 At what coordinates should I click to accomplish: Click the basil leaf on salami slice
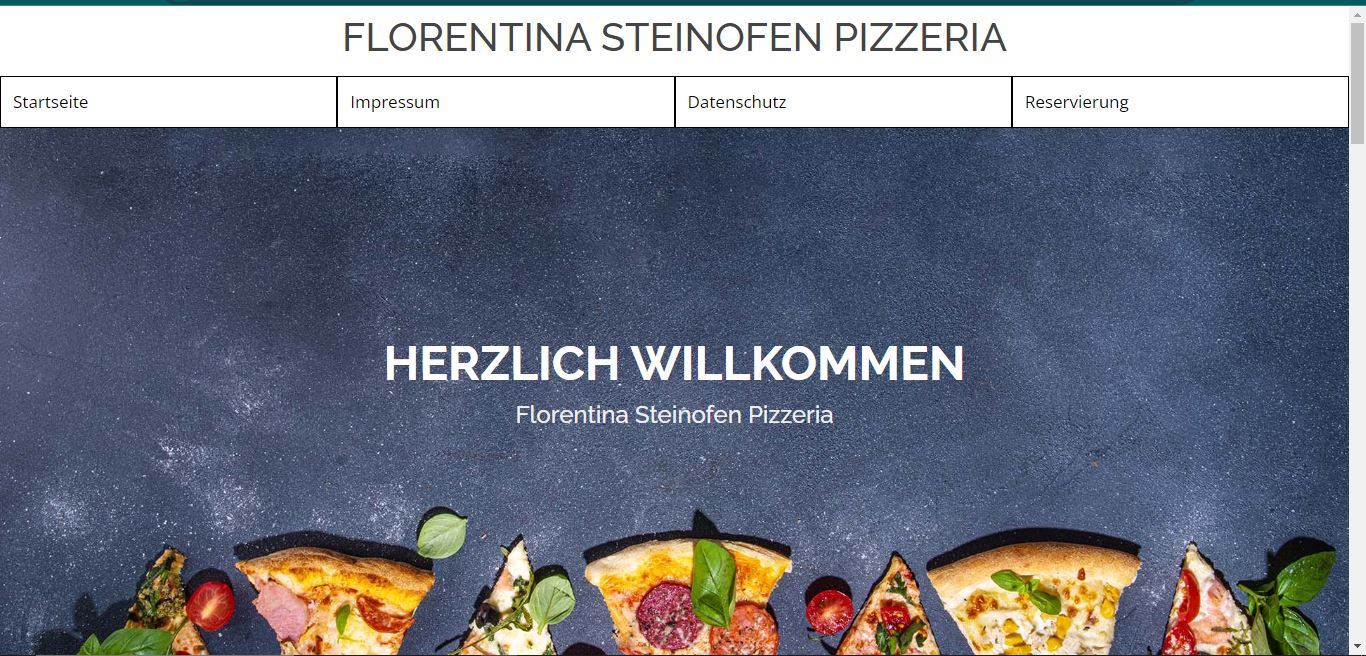point(714,582)
